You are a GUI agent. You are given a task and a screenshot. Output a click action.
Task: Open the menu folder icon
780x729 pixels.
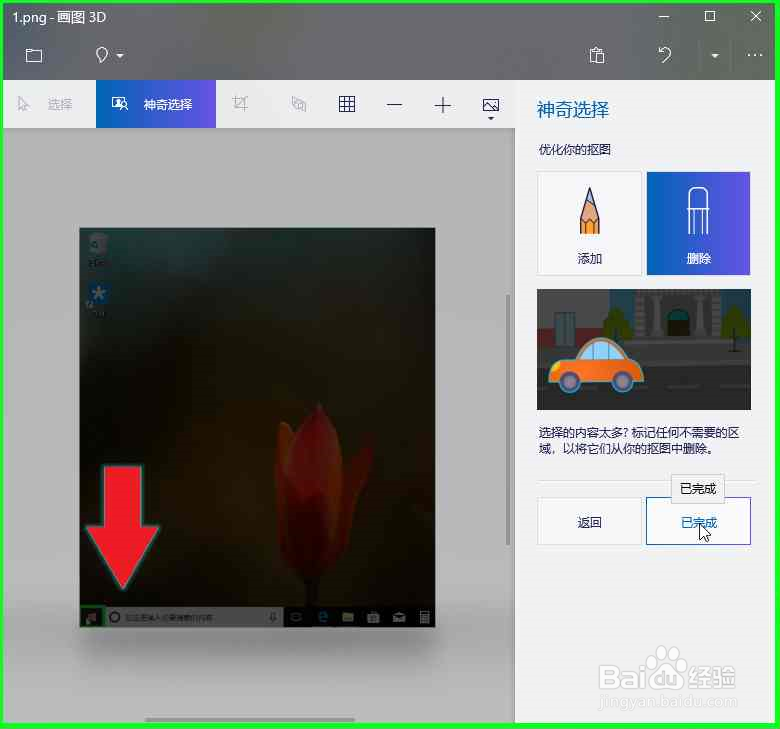[x=34, y=55]
